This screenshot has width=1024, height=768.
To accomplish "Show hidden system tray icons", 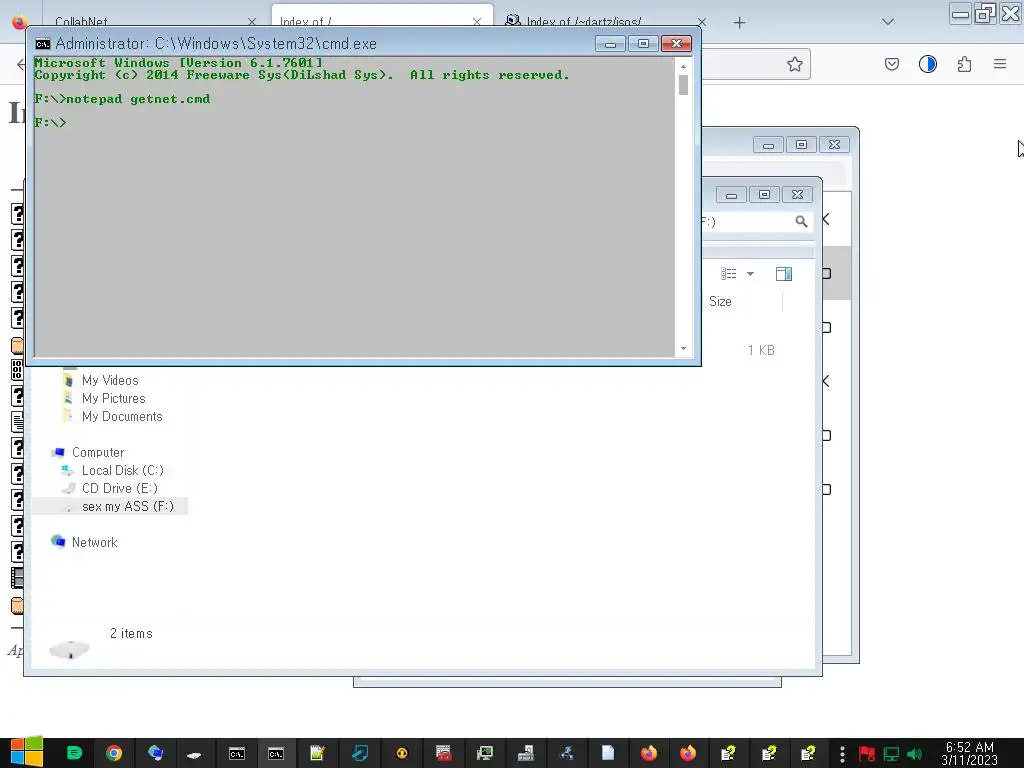I will 842,754.
